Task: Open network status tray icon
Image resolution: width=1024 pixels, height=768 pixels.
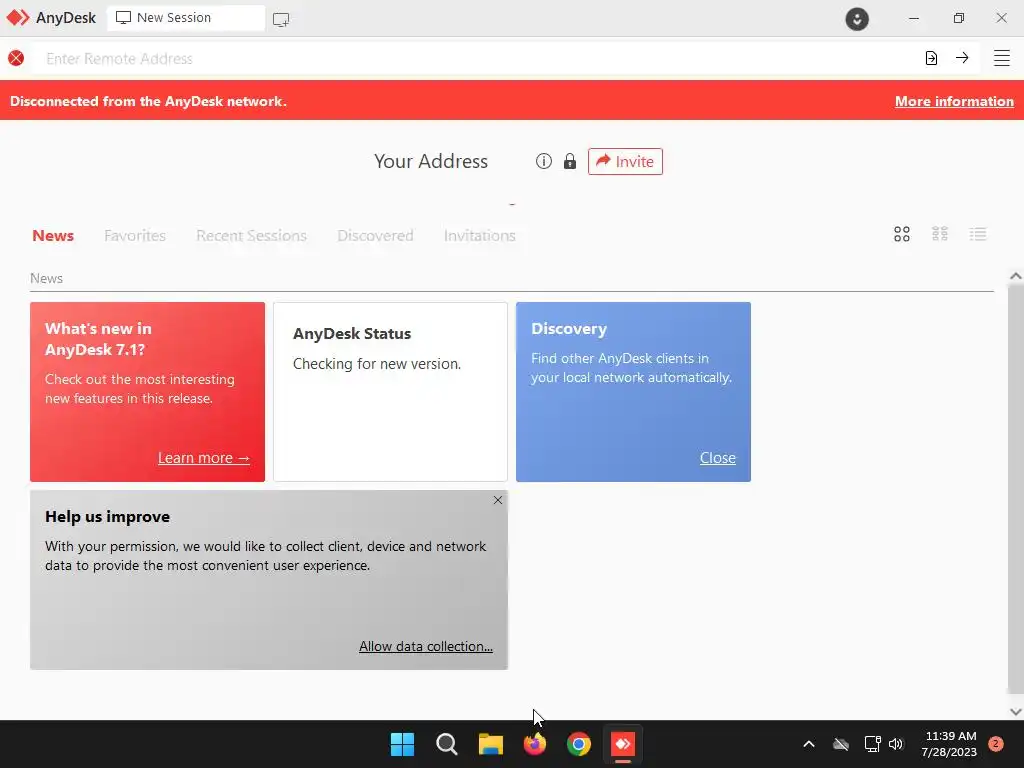Action: (872, 744)
